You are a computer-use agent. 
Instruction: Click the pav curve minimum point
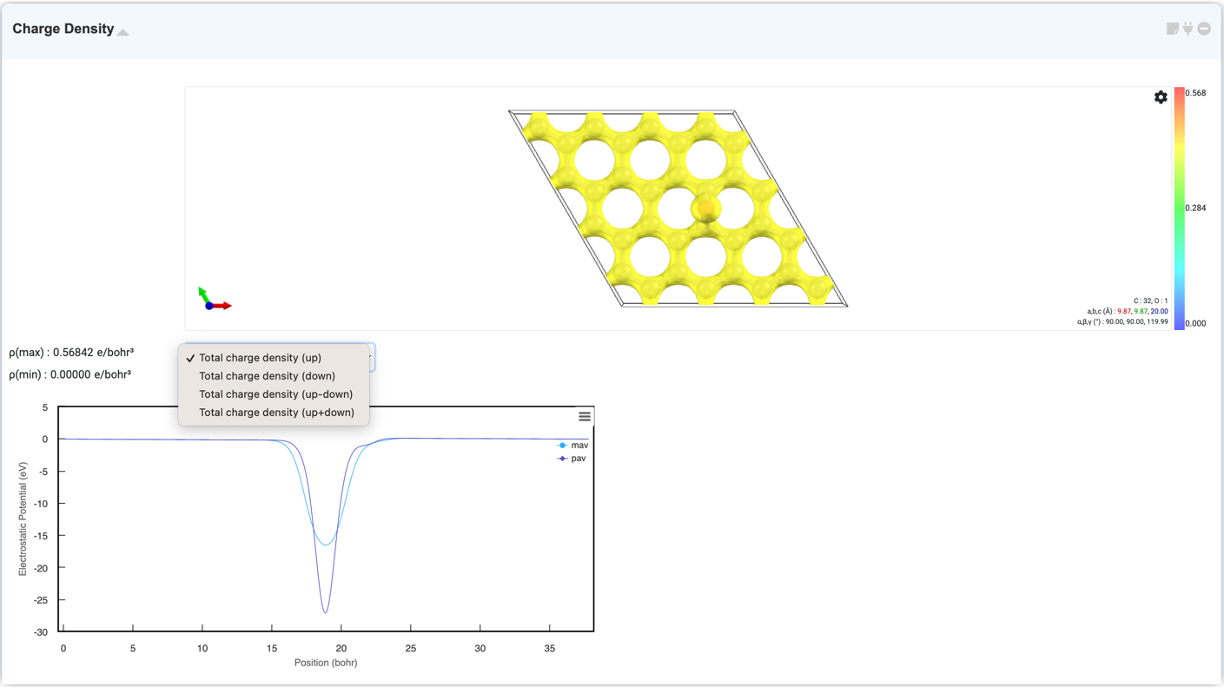click(325, 612)
